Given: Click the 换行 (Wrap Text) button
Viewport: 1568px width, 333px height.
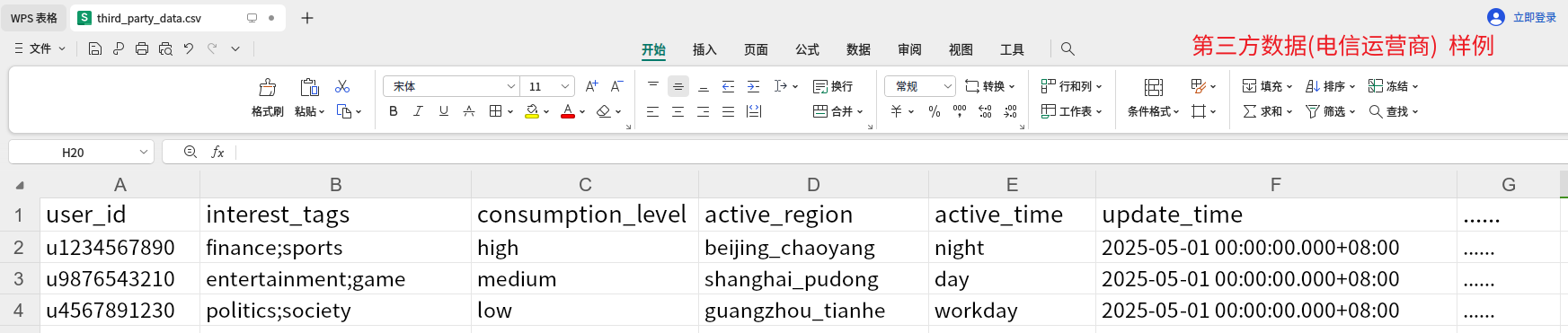Looking at the screenshot, I should [833, 86].
